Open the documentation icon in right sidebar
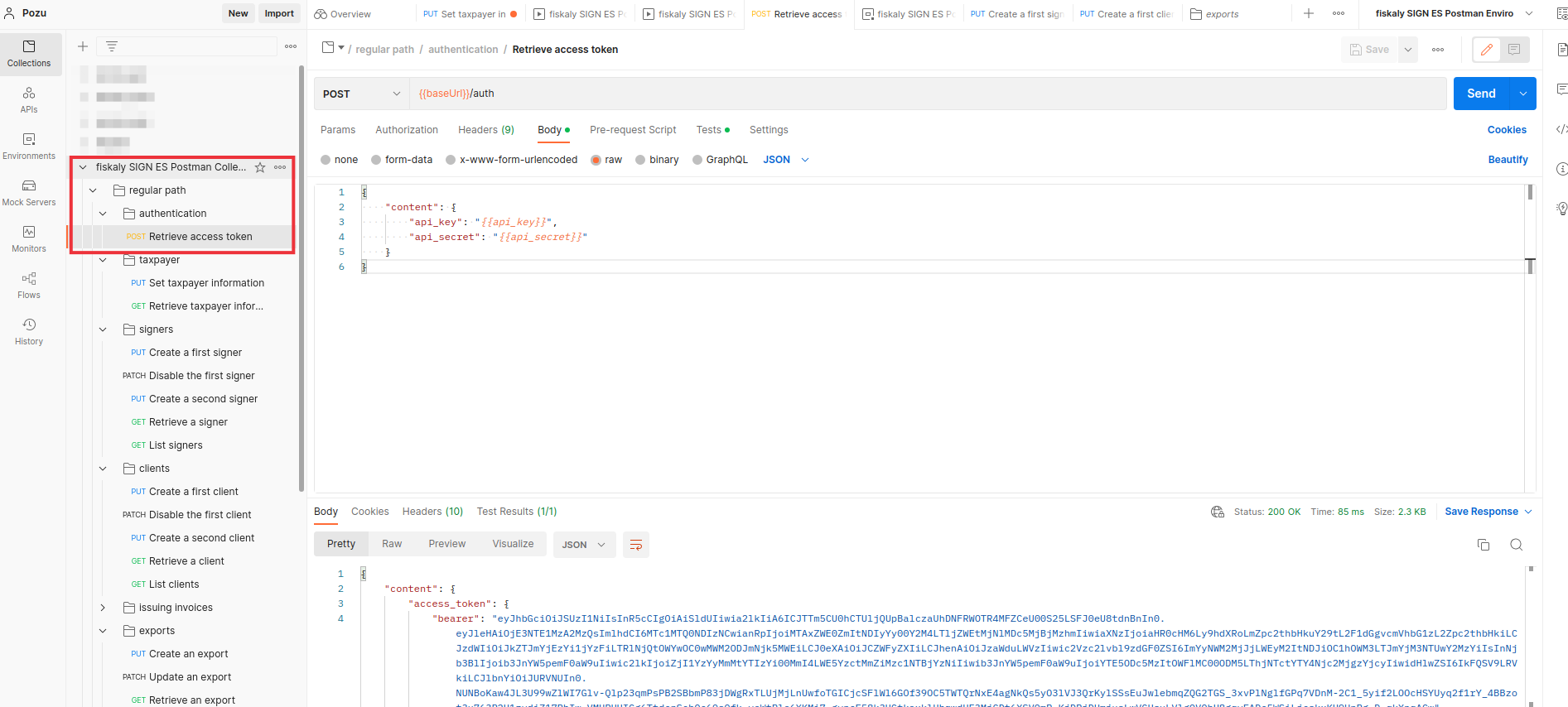1568x707 pixels. (x=1561, y=50)
